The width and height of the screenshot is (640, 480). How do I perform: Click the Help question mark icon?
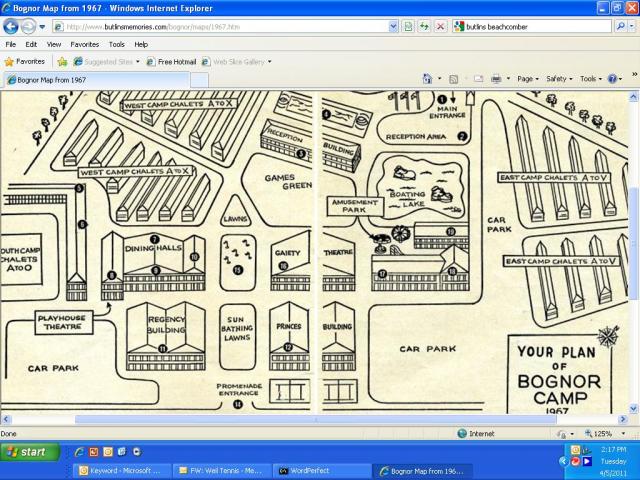(613, 78)
